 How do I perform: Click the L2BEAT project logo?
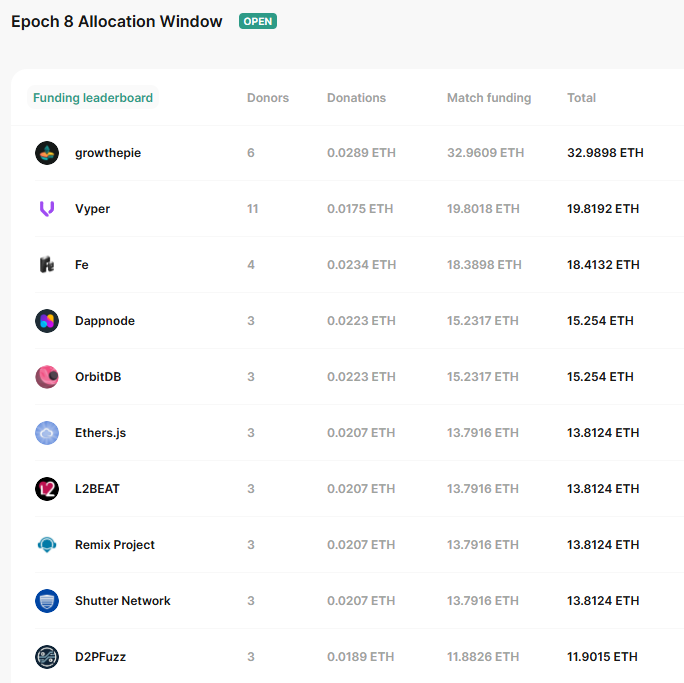[x=47, y=489]
